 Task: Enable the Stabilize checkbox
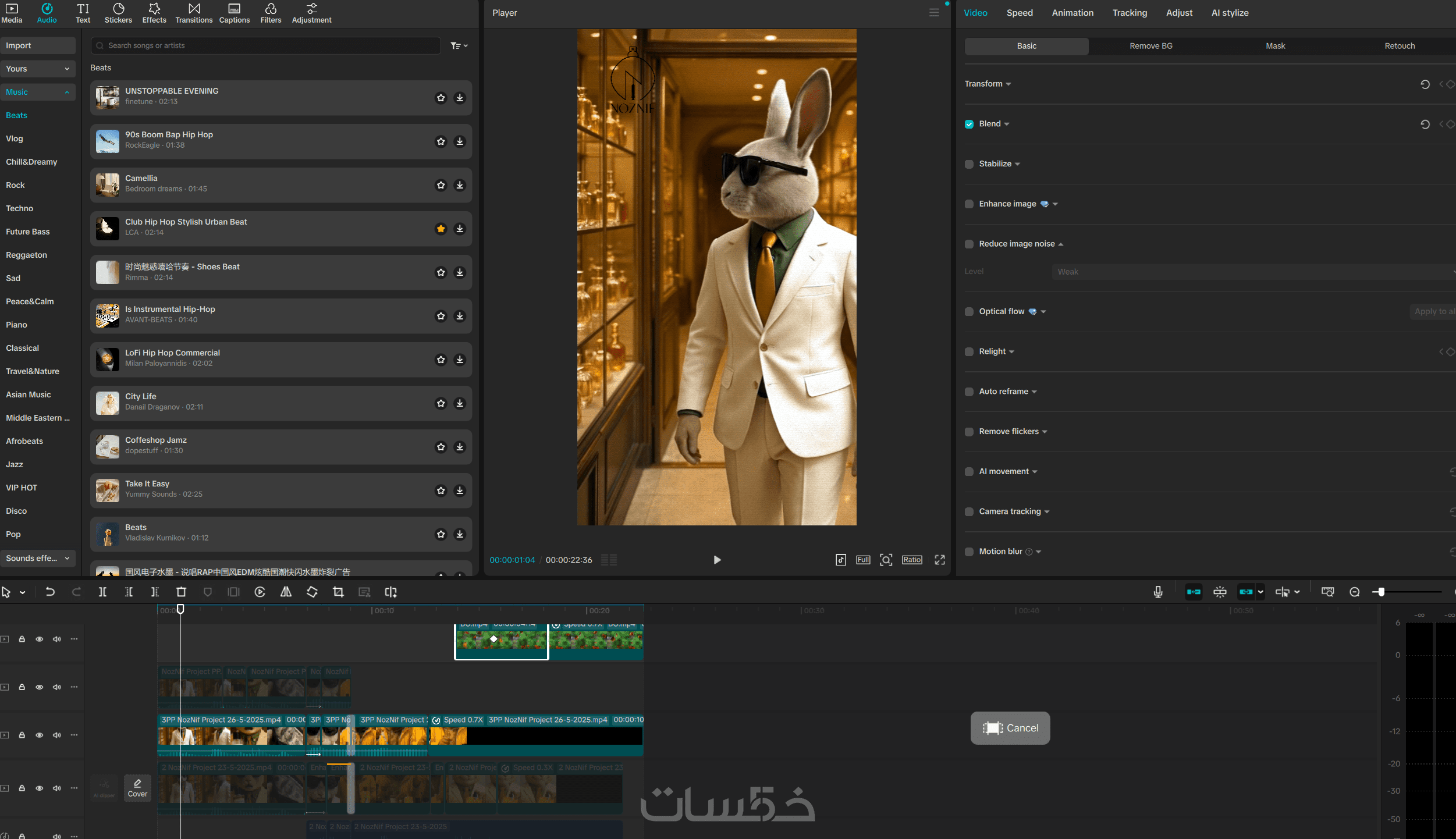(969, 164)
